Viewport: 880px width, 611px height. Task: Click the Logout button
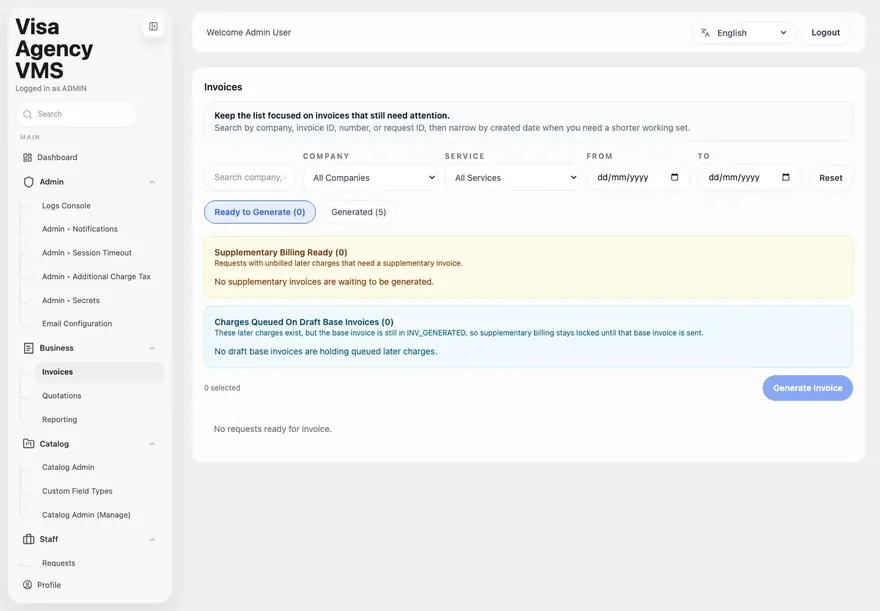(826, 33)
